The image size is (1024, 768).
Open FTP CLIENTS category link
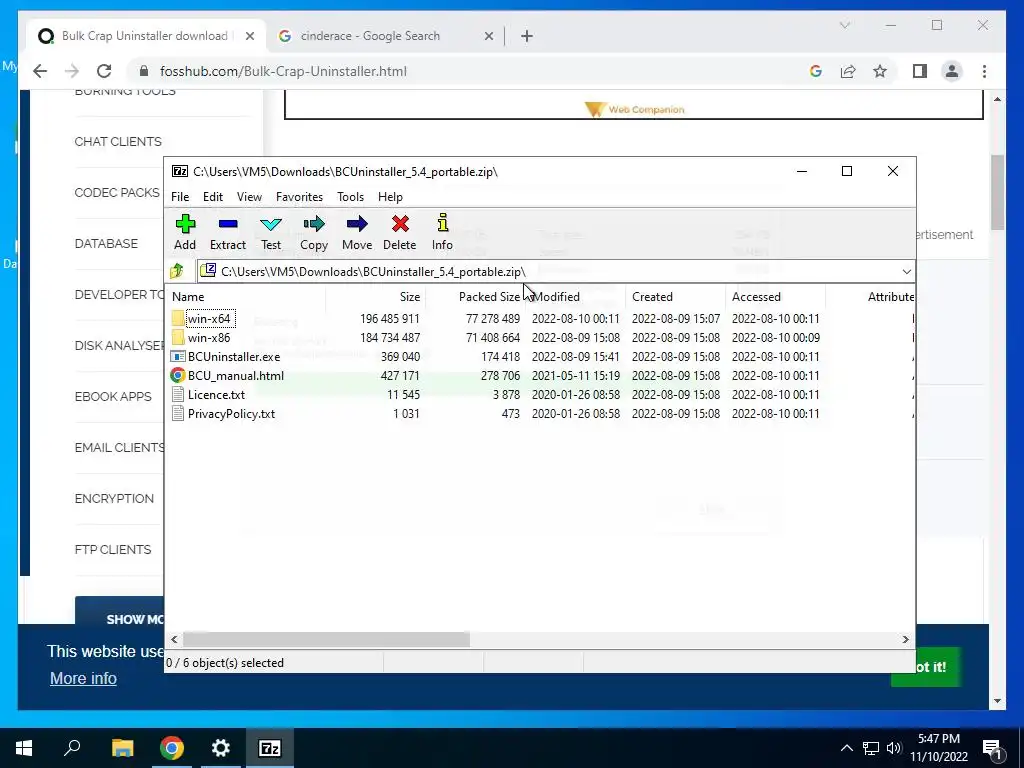point(113,549)
